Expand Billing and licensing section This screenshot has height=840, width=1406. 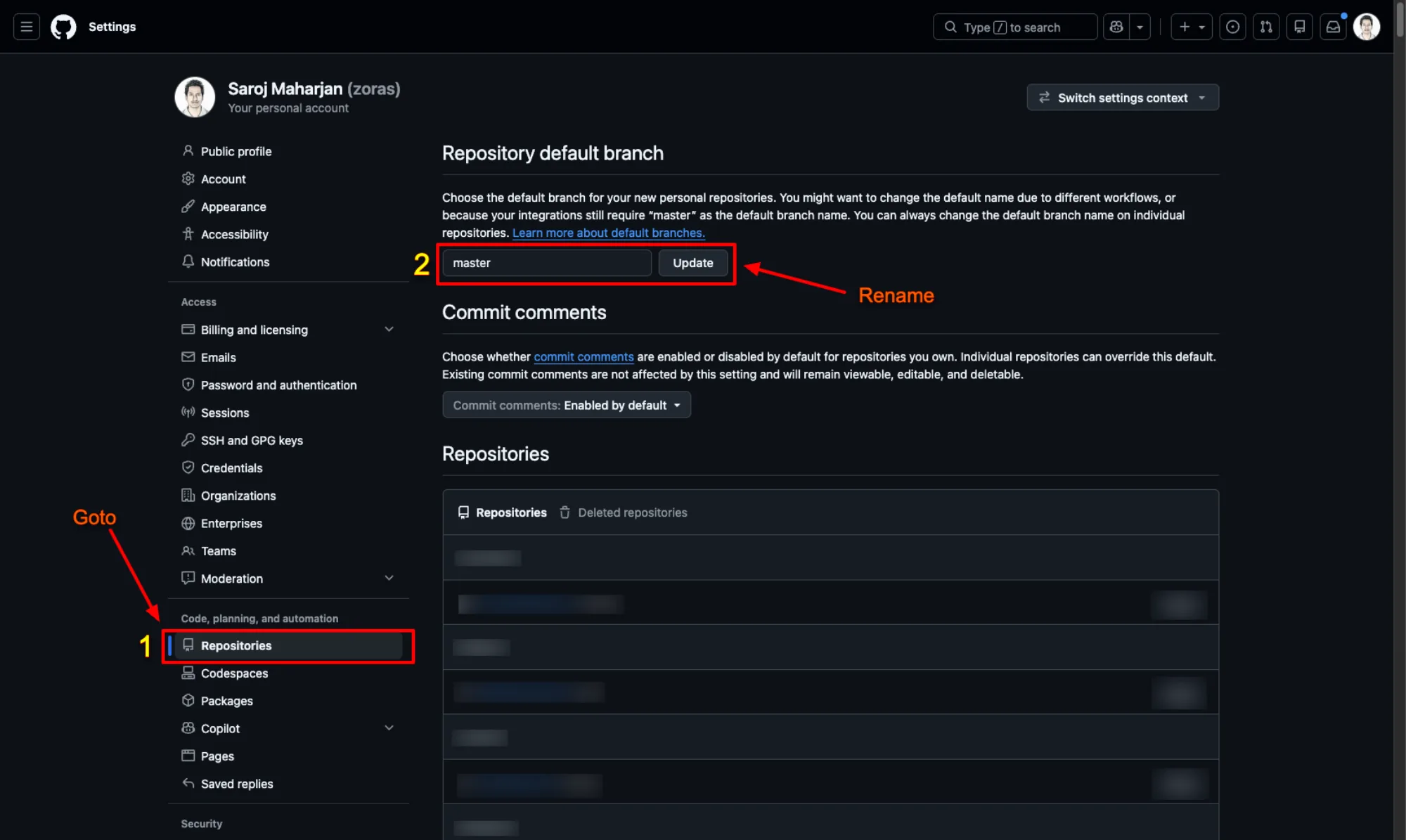pyautogui.click(x=389, y=329)
